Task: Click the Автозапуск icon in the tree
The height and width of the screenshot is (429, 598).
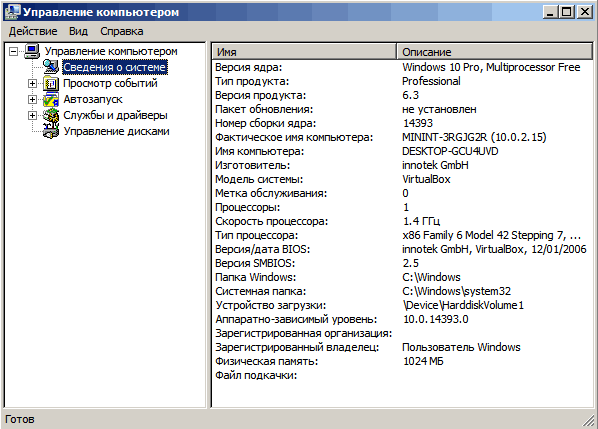Action: (51, 99)
